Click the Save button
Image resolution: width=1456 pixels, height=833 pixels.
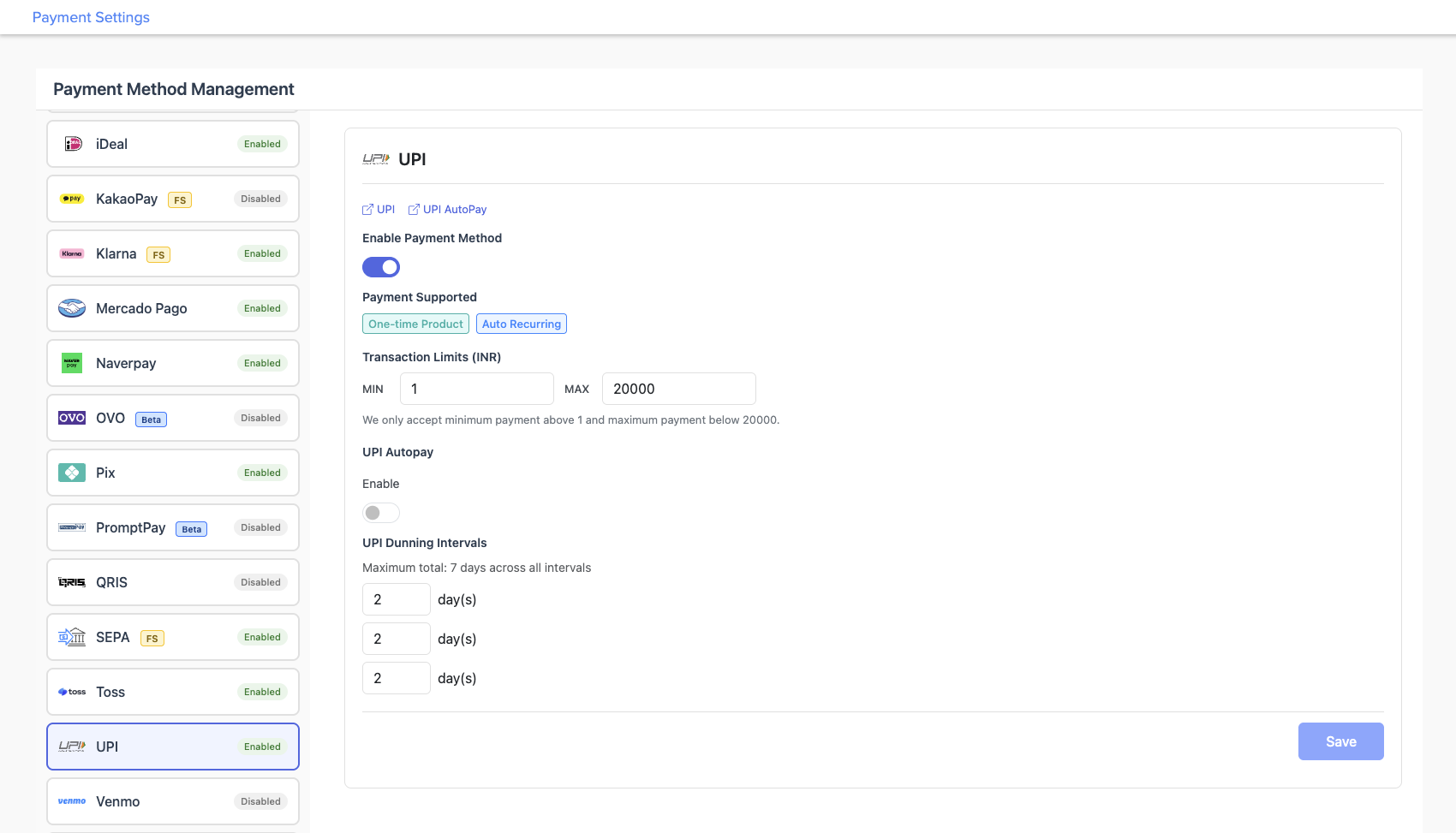pos(1340,741)
